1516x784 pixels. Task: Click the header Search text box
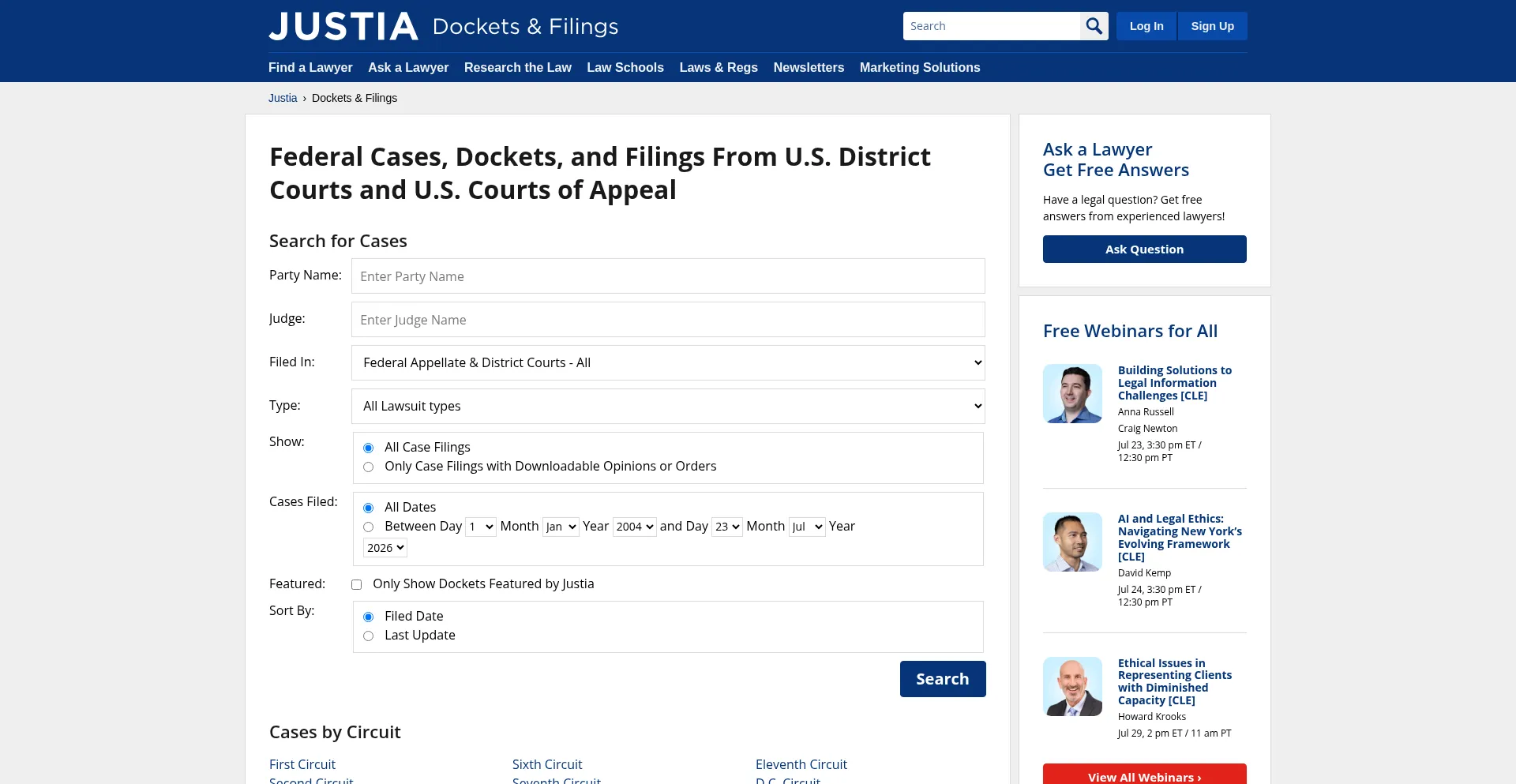click(992, 26)
